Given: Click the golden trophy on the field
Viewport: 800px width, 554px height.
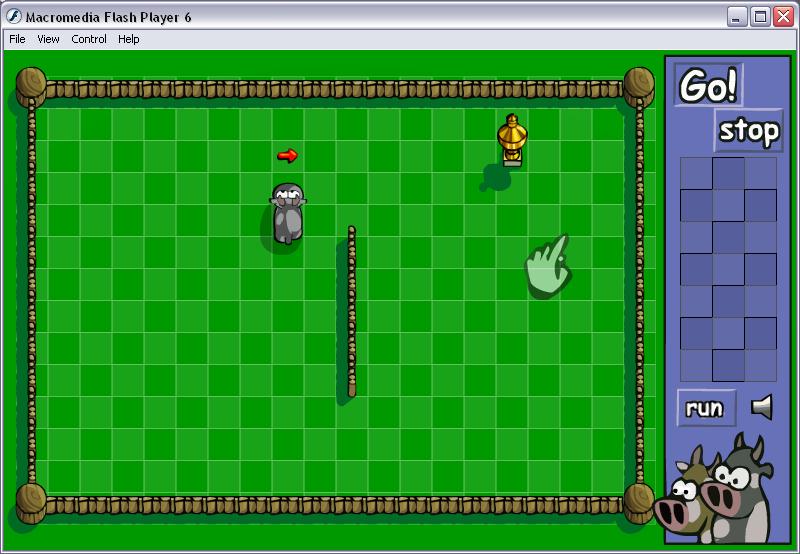Looking at the screenshot, I should point(512,140).
